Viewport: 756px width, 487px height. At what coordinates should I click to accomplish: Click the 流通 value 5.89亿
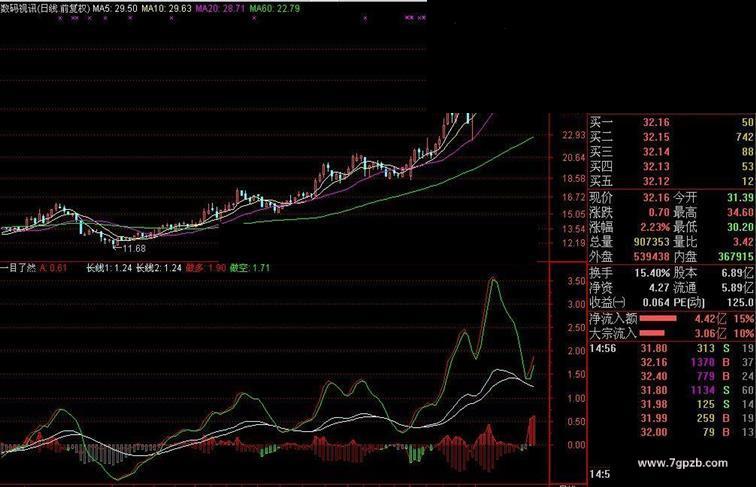click(737, 288)
